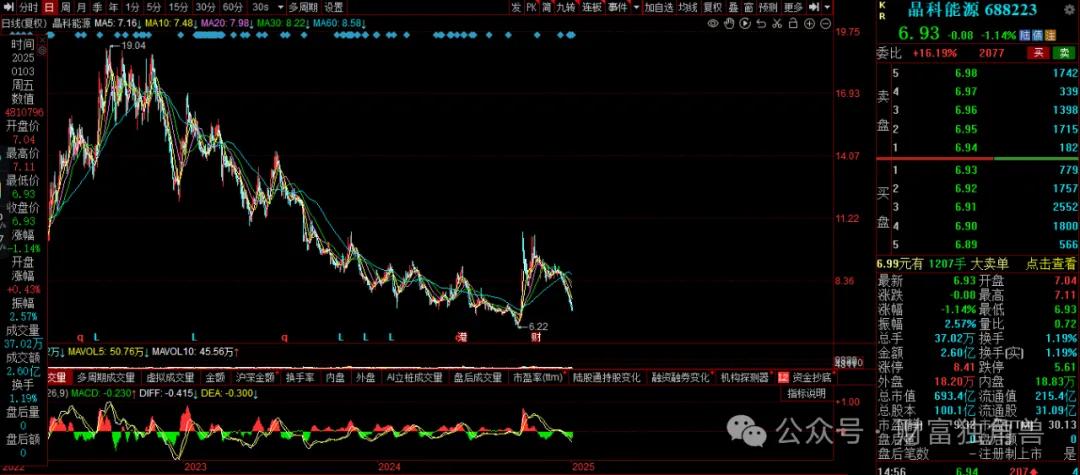Click the 点击查看 link
The image size is (1080, 475).
1050,263
